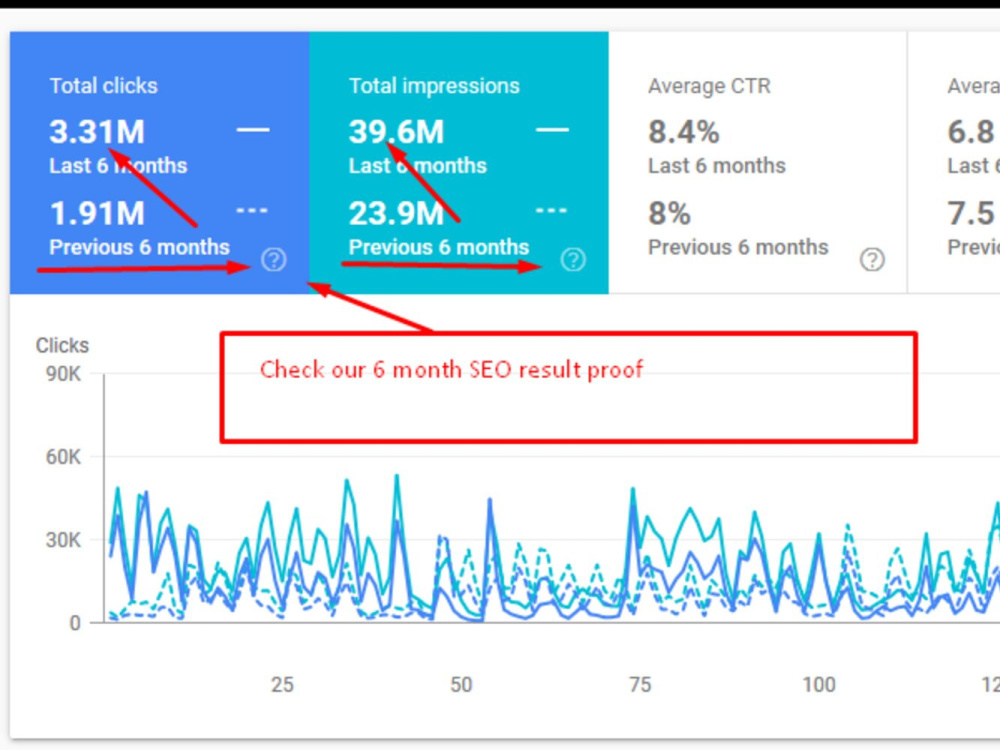Open help icon on Total clicks card
Screen dimensions: 1000x750
point(274,260)
